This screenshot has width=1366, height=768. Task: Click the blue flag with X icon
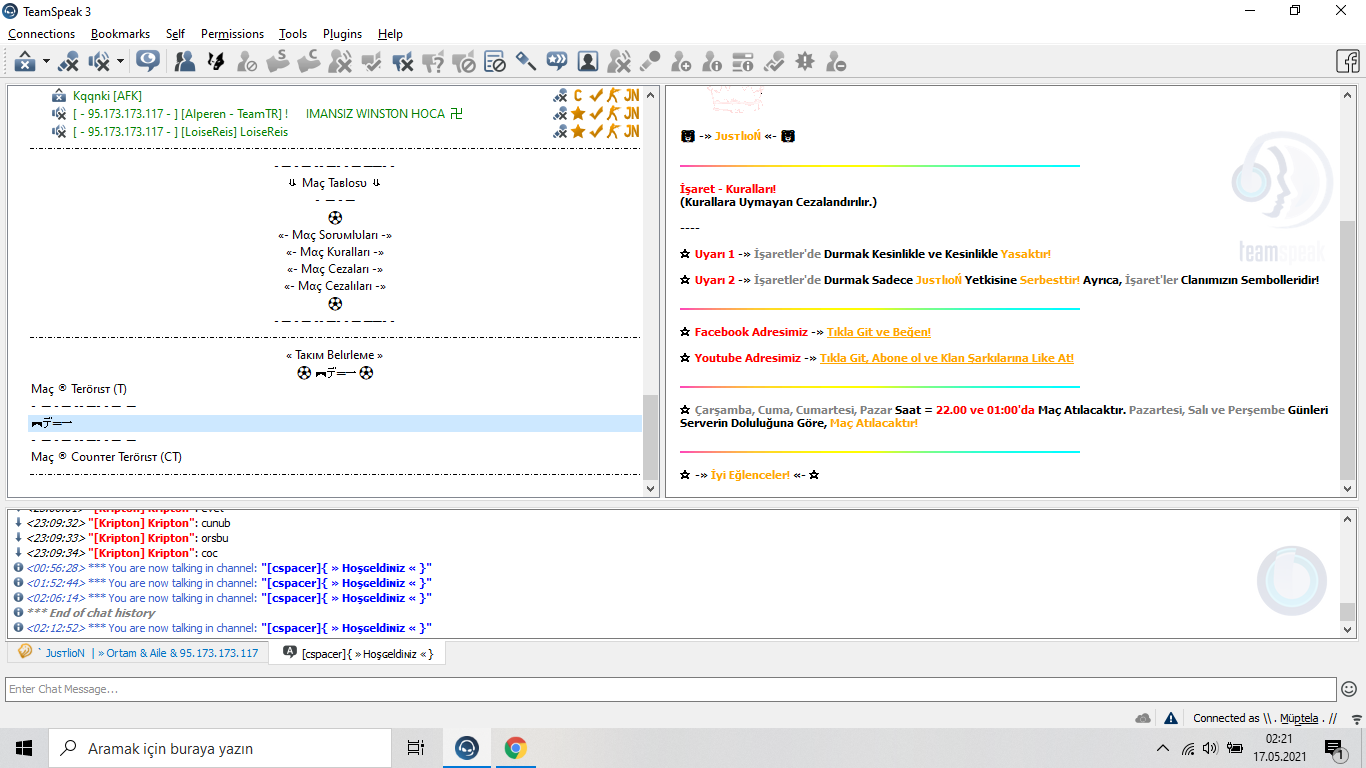click(x=402, y=62)
